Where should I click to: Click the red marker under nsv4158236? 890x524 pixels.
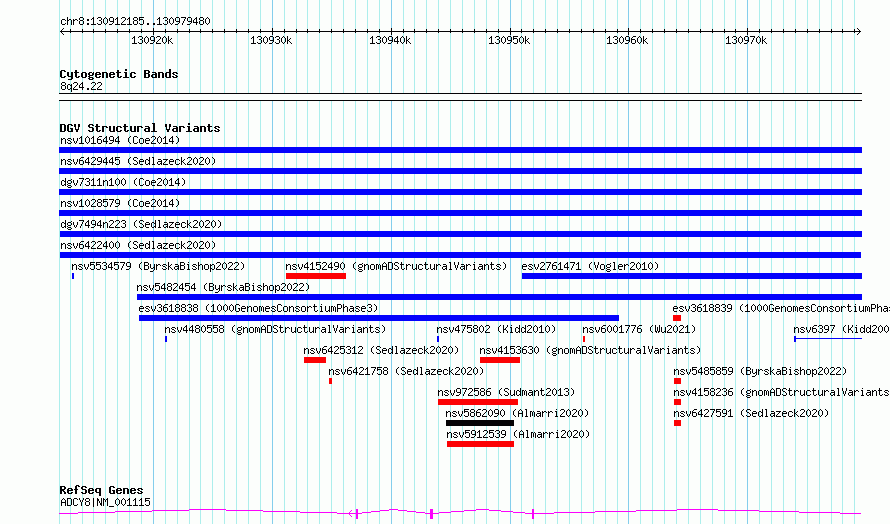[677, 402]
